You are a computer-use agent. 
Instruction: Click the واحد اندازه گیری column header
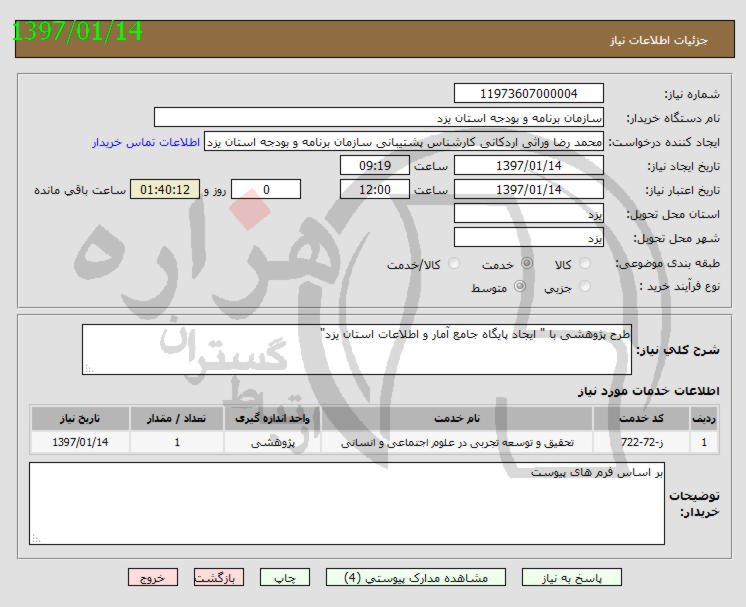point(273,419)
